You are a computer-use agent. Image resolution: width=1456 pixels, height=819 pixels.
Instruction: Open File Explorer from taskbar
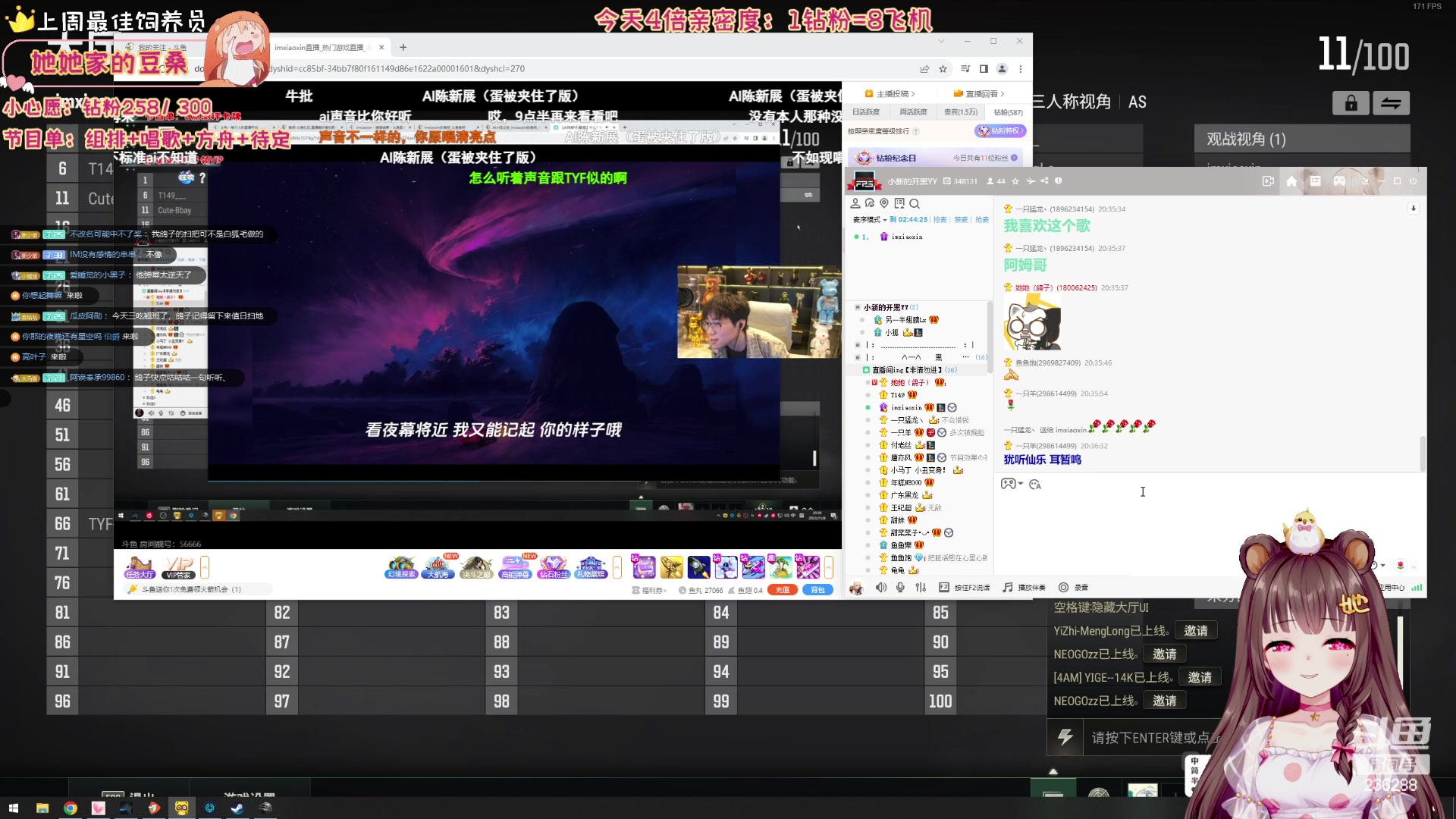(x=42, y=808)
